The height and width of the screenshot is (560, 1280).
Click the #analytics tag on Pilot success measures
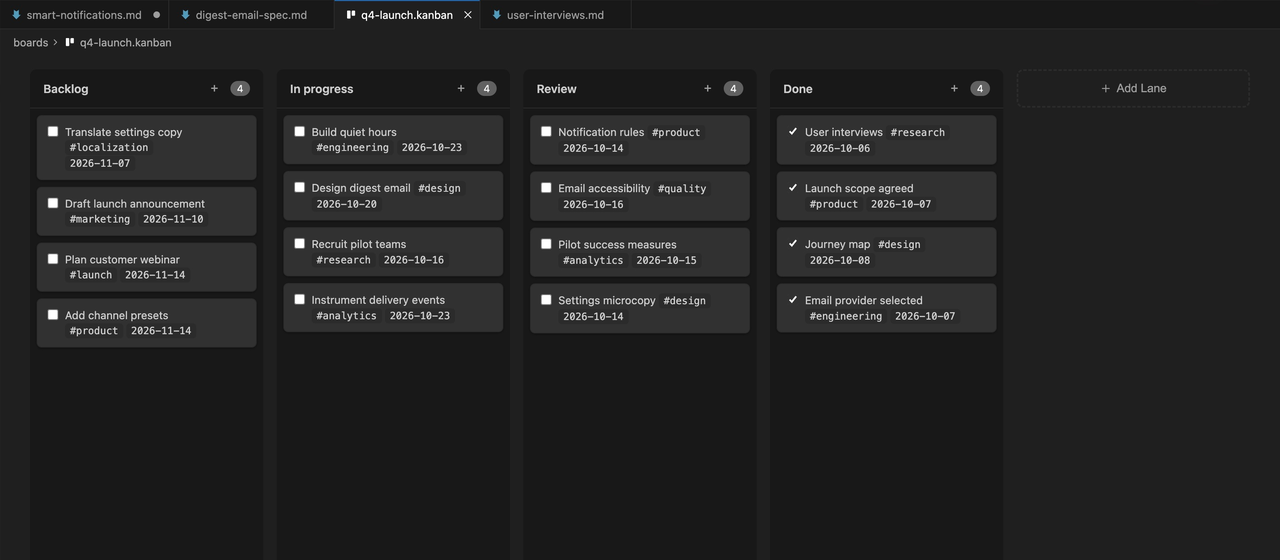pyautogui.click(x=593, y=260)
